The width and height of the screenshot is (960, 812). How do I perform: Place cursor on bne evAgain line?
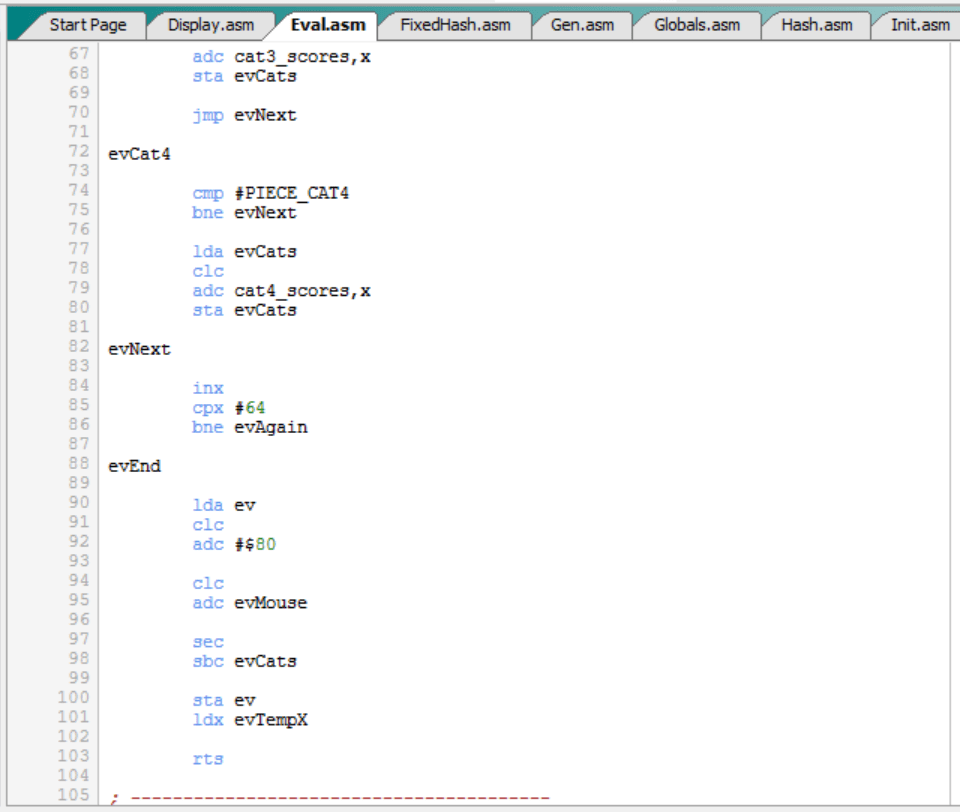tap(250, 427)
